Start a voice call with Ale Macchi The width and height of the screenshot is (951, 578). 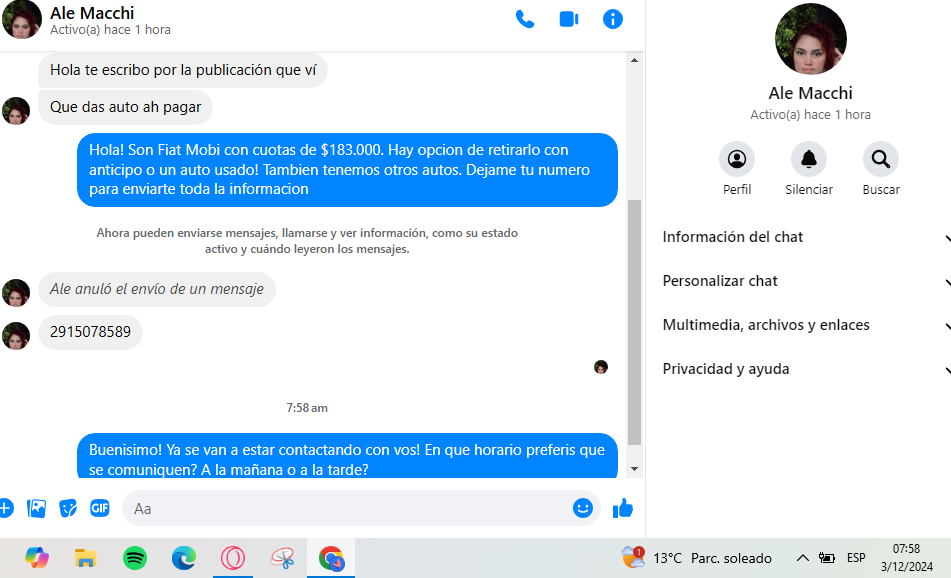tap(525, 19)
